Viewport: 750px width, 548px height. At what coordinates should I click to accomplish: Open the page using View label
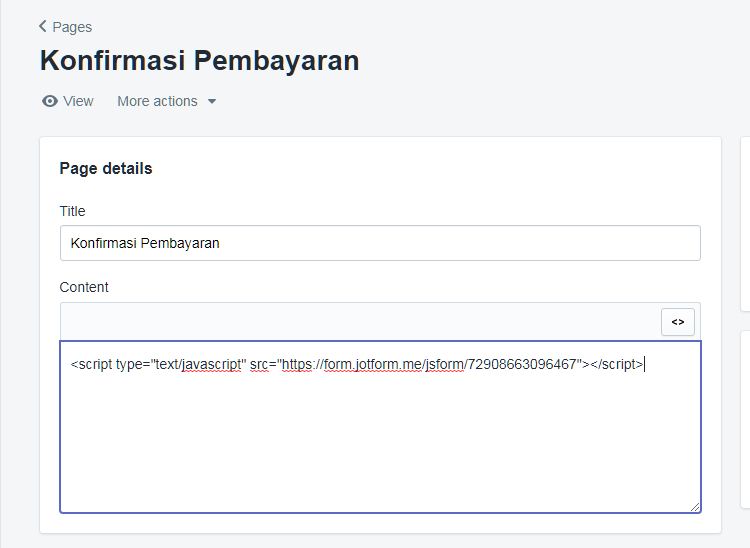click(x=78, y=101)
